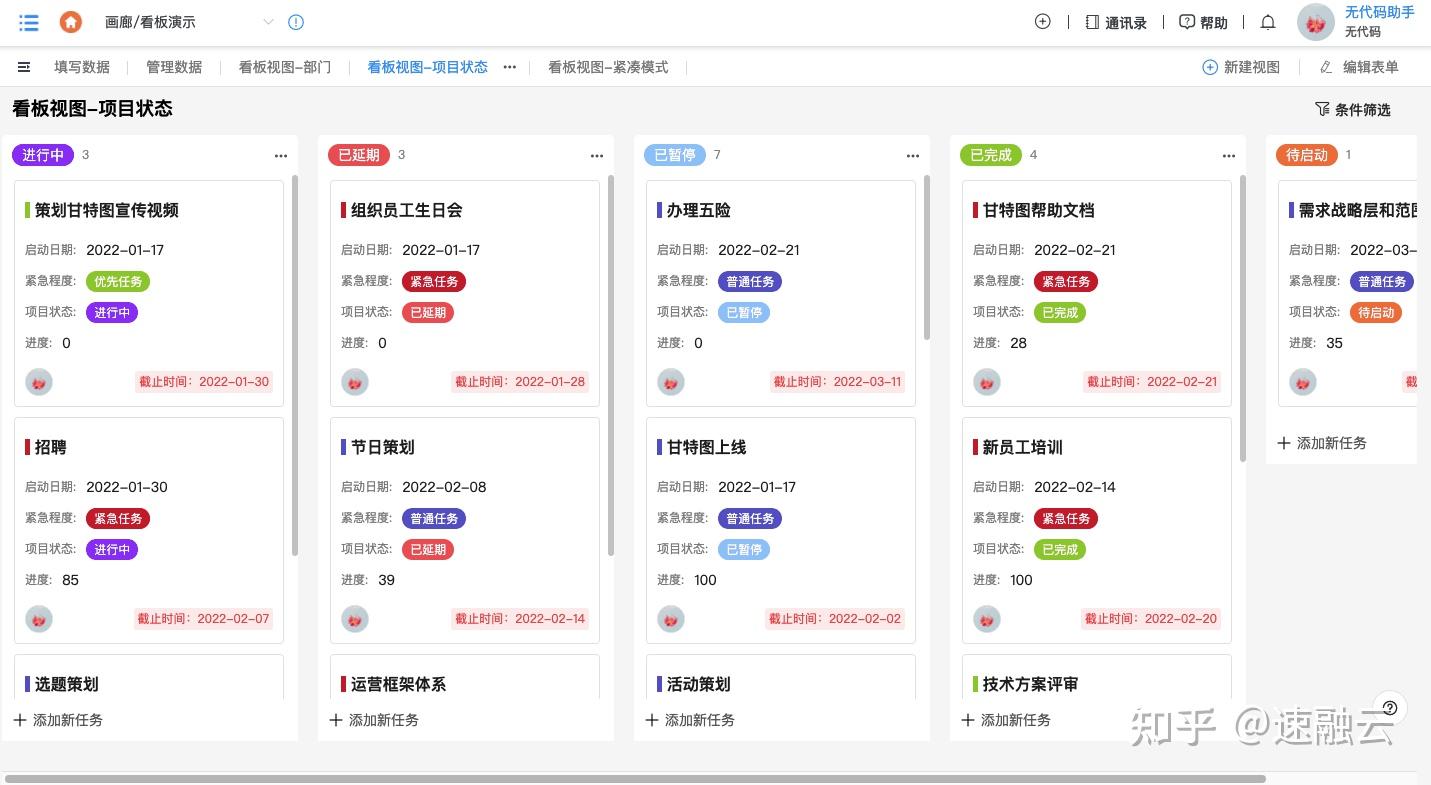Click the 进行中 column header tag
Viewport: 1431px width, 785px height.
[43, 155]
